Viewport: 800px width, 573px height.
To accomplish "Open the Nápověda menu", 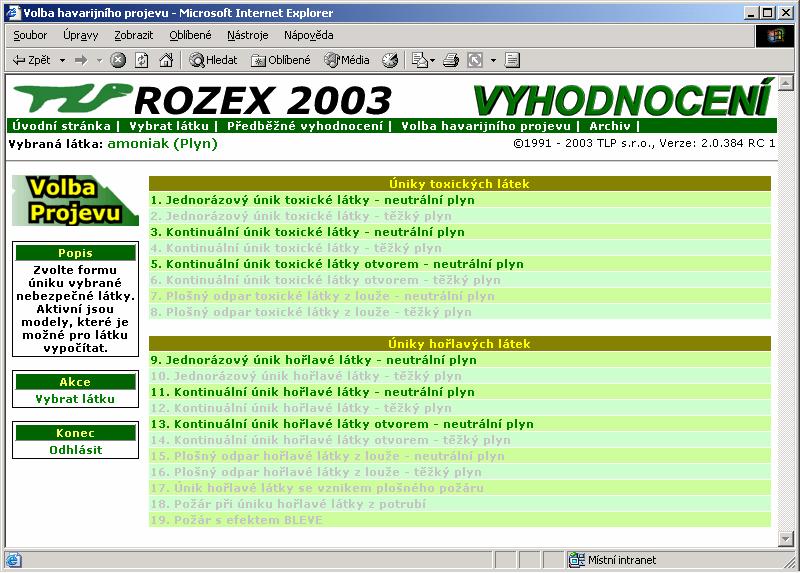I will 309,35.
